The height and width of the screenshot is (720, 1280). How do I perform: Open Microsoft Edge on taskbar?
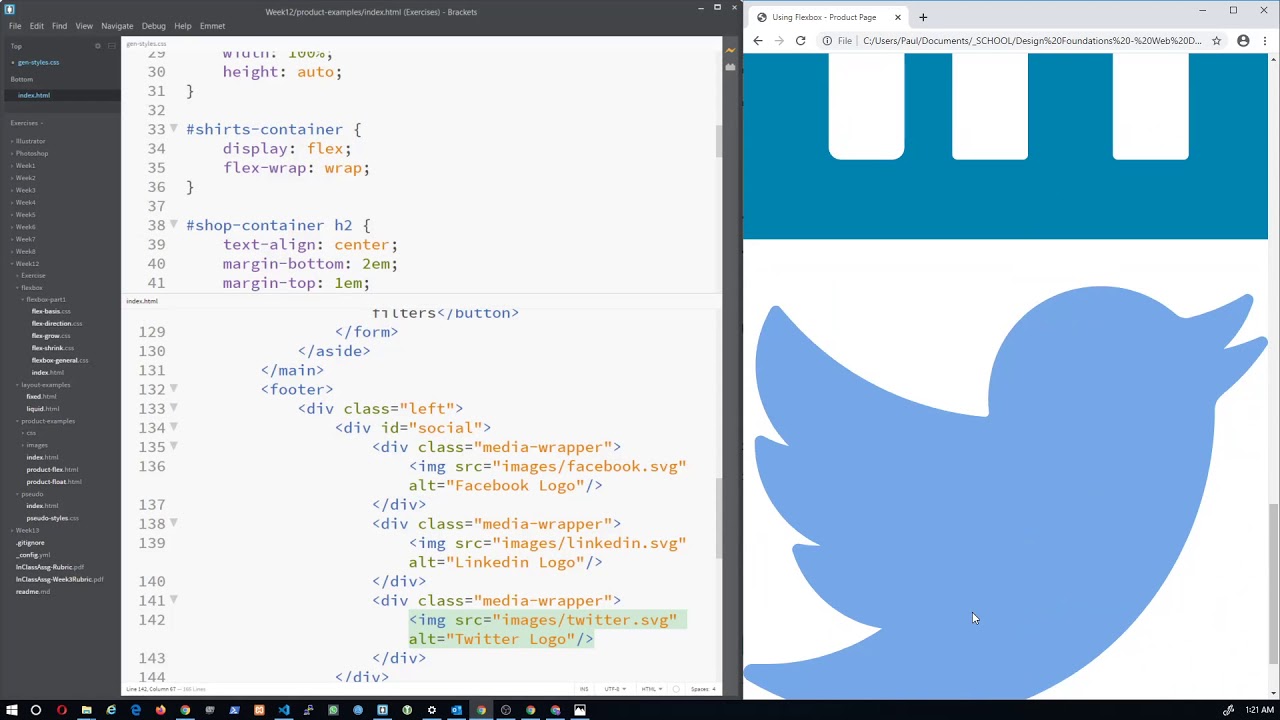(x=136, y=710)
